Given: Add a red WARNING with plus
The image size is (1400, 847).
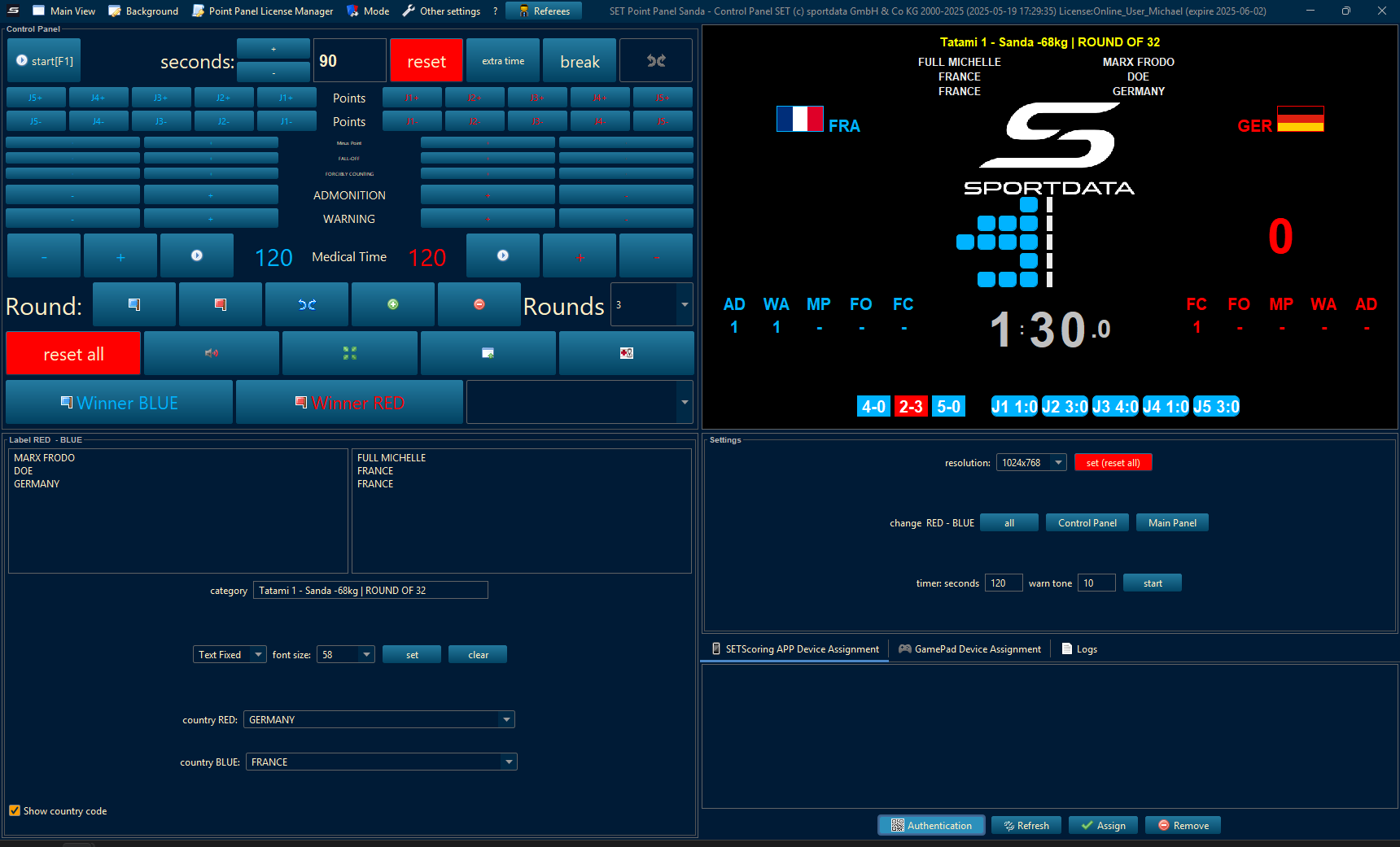Looking at the screenshot, I should pos(488,219).
